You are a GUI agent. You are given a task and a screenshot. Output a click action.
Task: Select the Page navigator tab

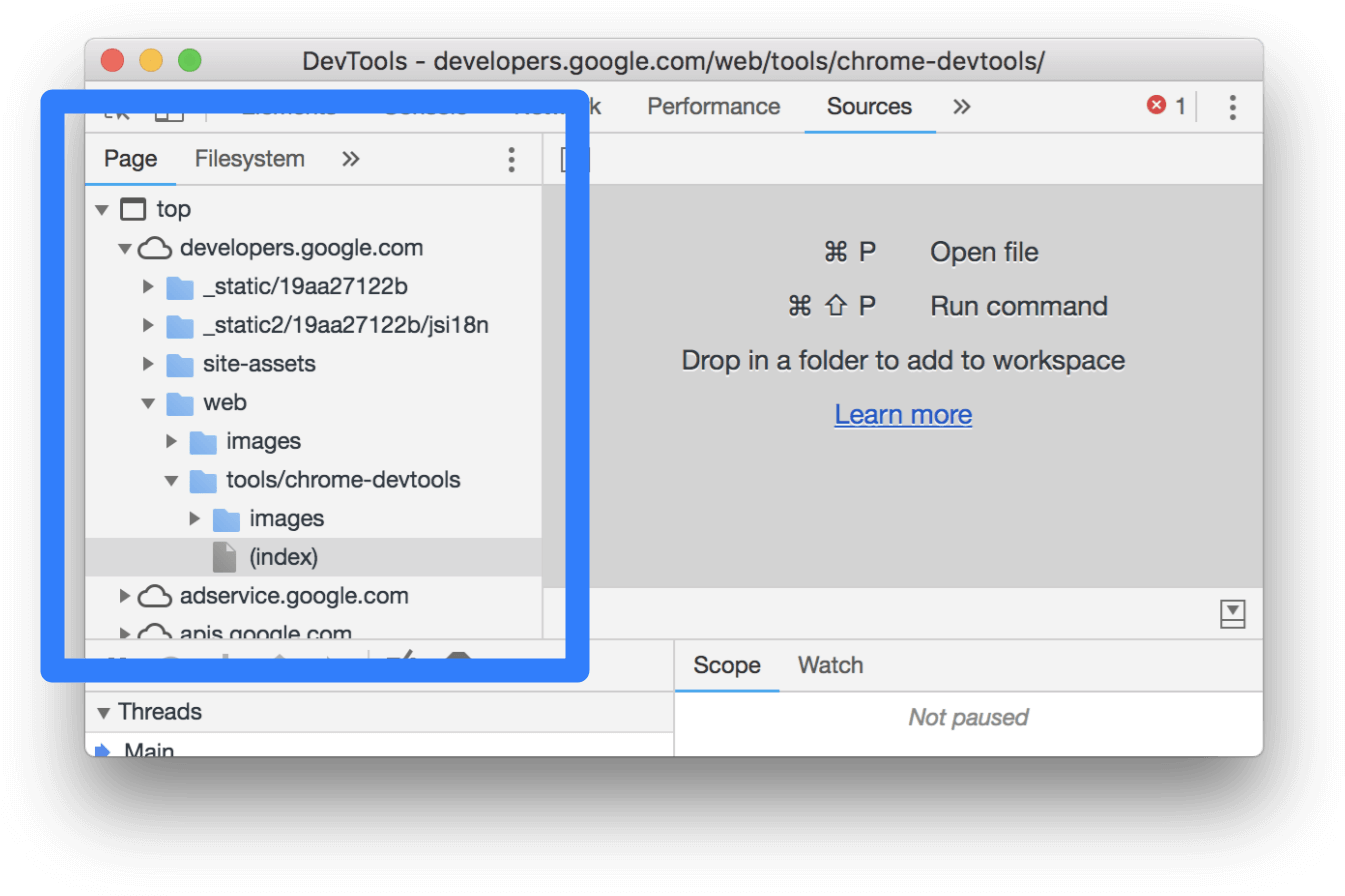point(131,159)
